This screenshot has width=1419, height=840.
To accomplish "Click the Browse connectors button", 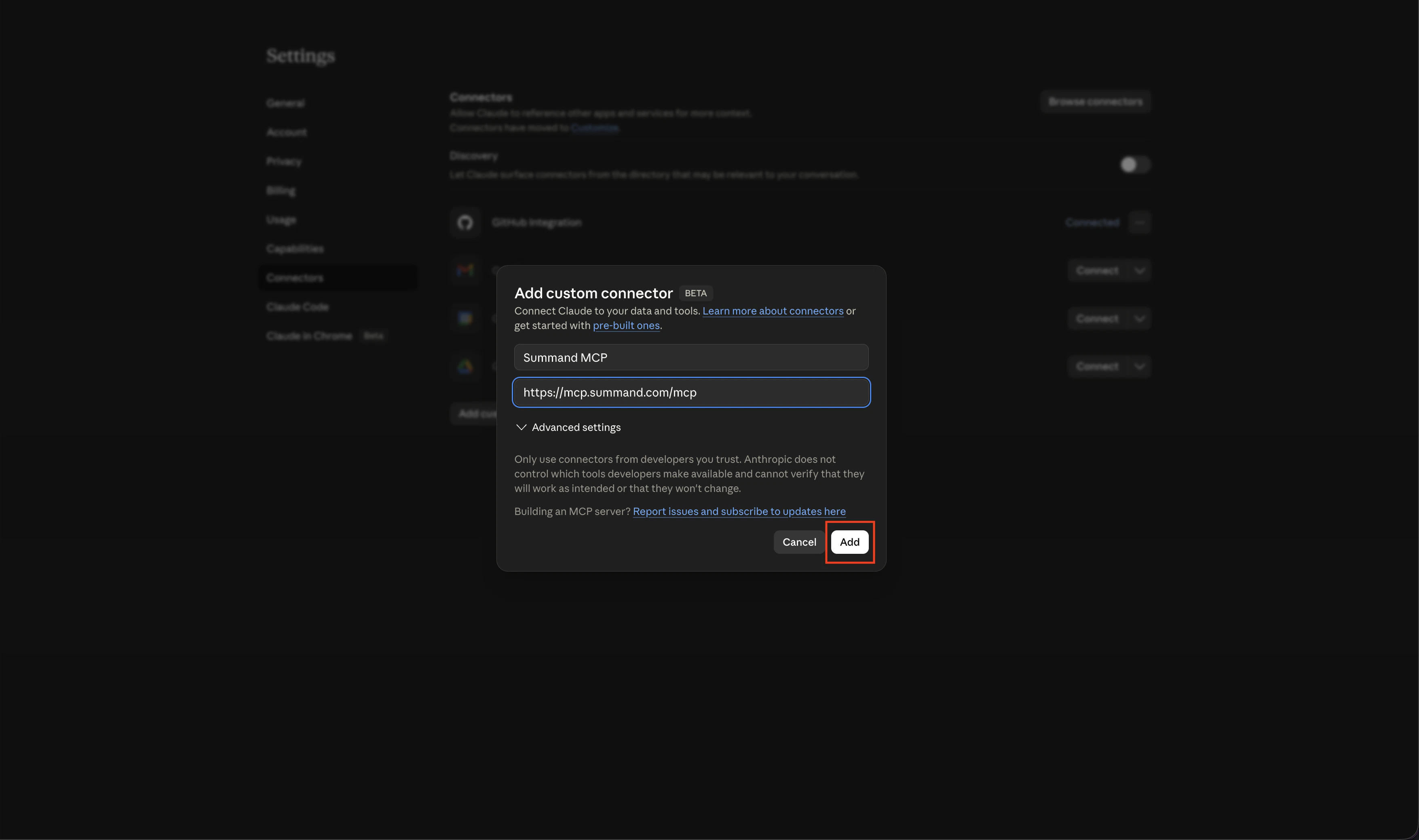I will coord(1095,101).
